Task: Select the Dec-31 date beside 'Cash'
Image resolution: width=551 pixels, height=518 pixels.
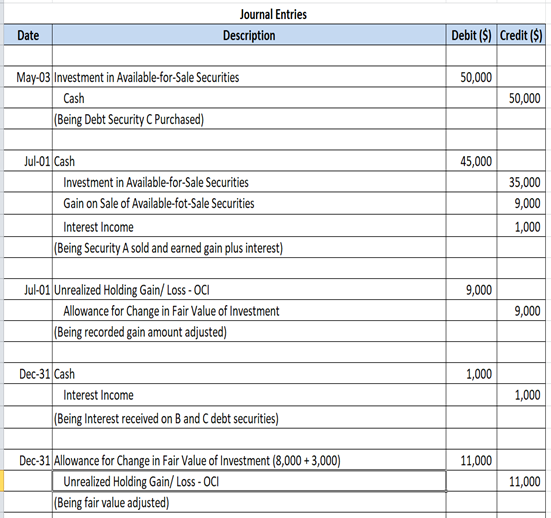Action: point(28,374)
